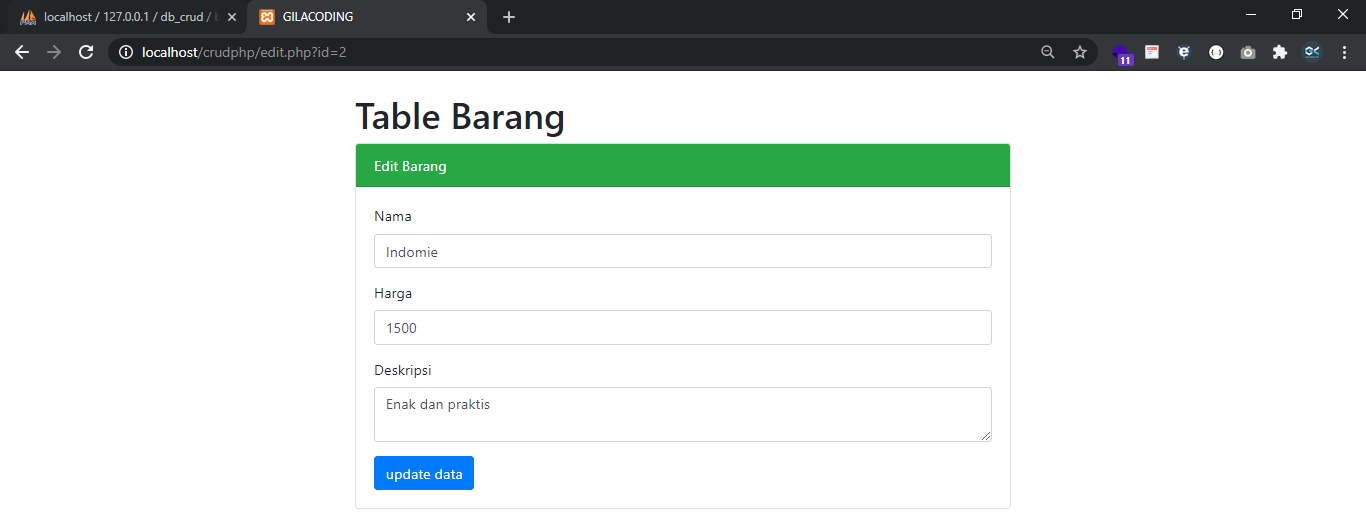Click the camera screenshot extension icon
This screenshot has width=1366, height=517.
click(1248, 53)
